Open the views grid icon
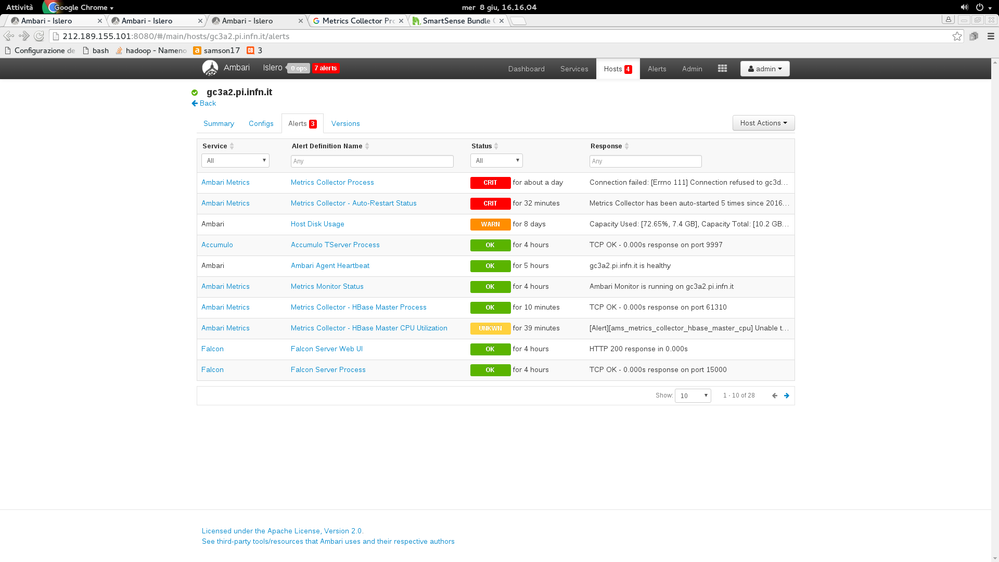This screenshot has height=562, width=999. [x=722, y=68]
